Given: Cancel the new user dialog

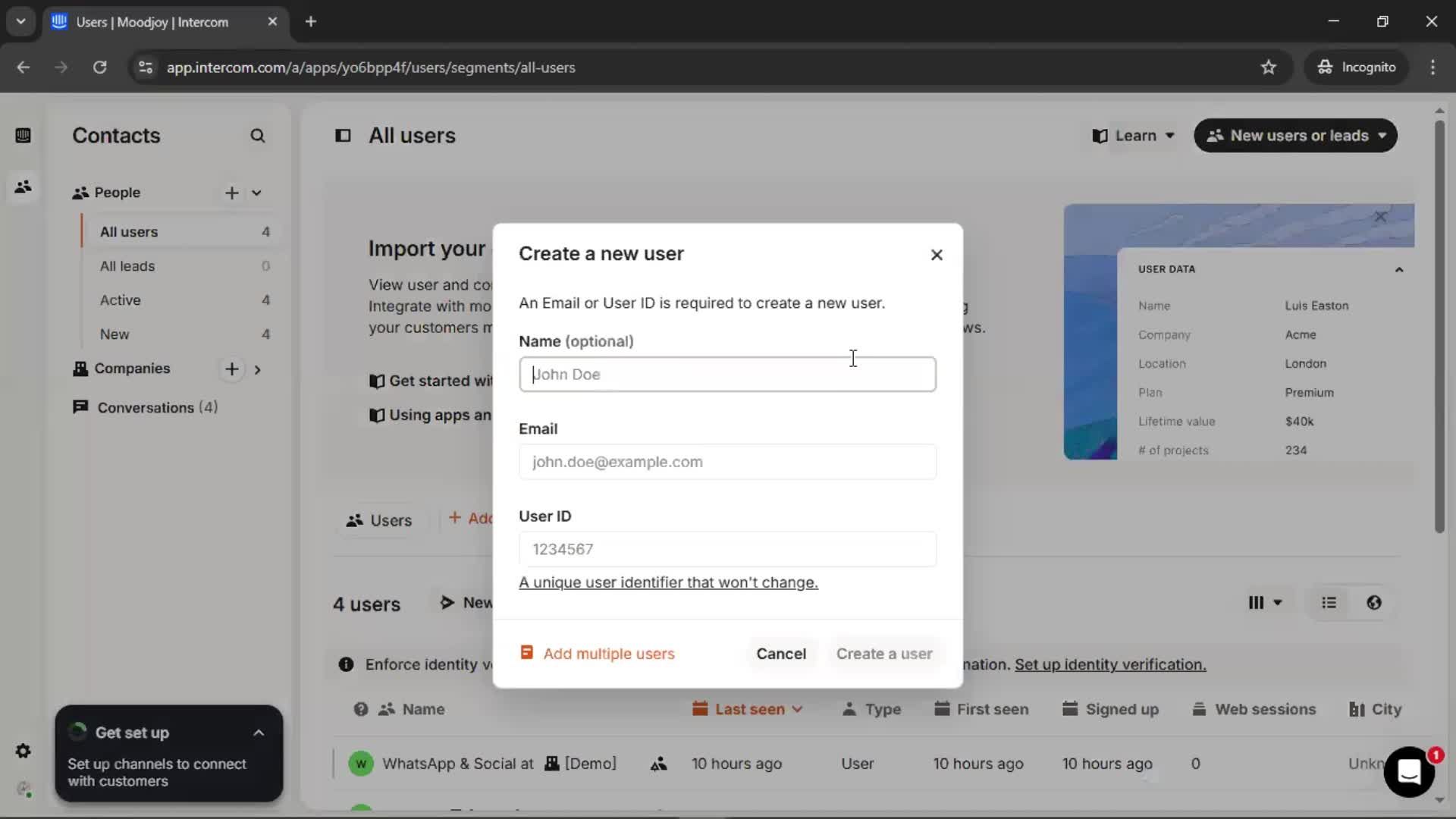Looking at the screenshot, I should click(781, 654).
